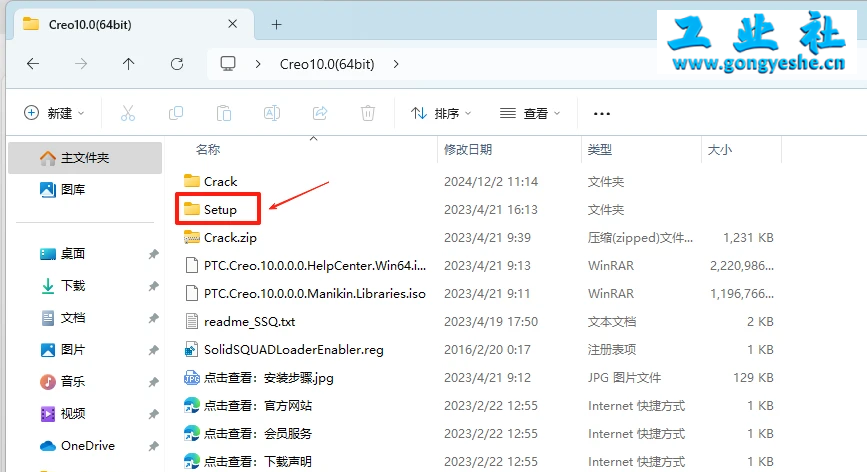Click the 注册表项 type cell
The width and height of the screenshot is (867, 472).
pos(612,350)
